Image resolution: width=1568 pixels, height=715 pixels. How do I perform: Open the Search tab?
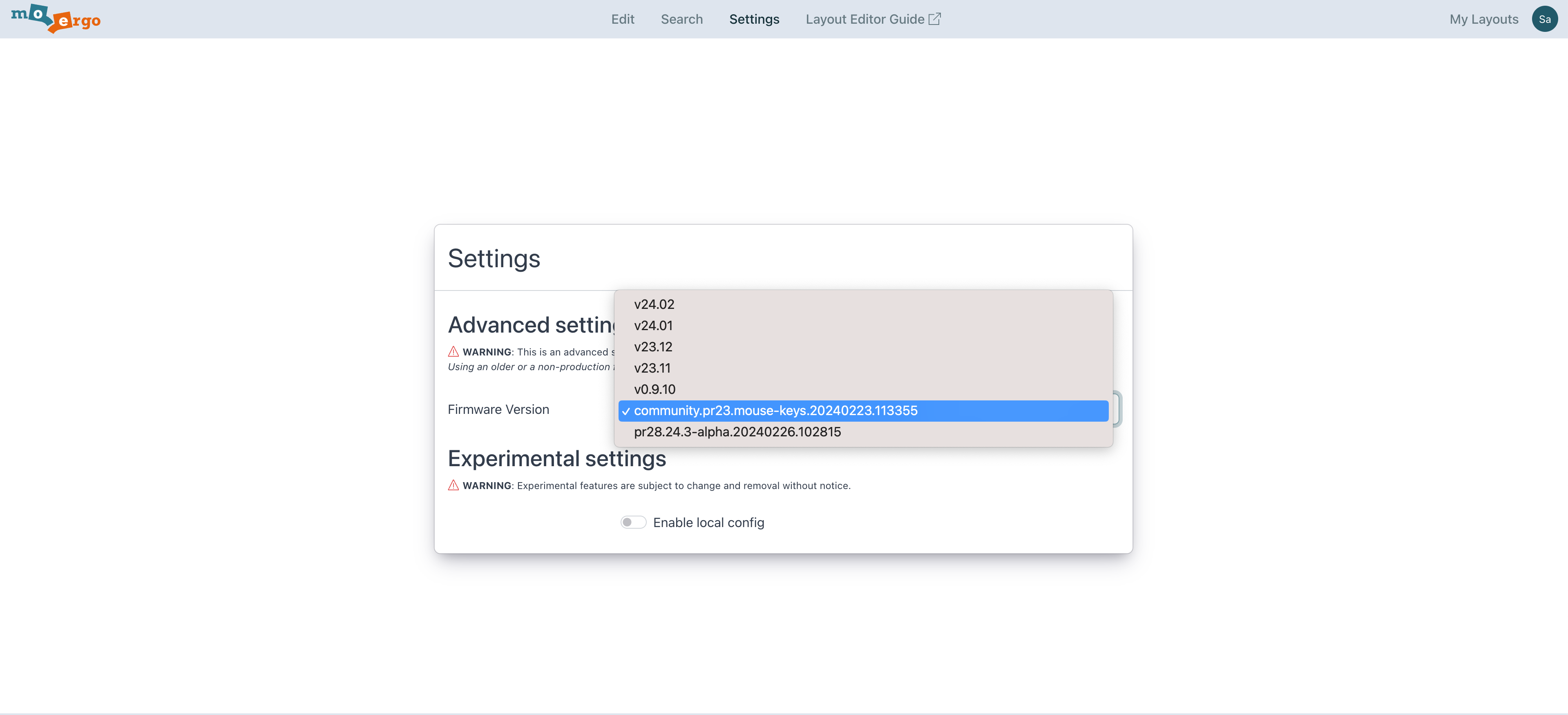tap(681, 20)
